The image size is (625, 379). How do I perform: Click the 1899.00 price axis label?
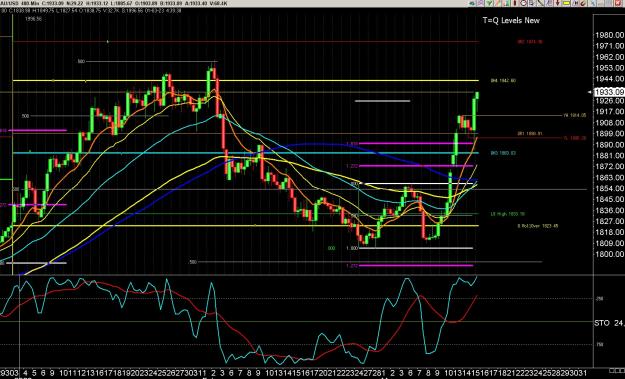pyautogui.click(x=609, y=134)
